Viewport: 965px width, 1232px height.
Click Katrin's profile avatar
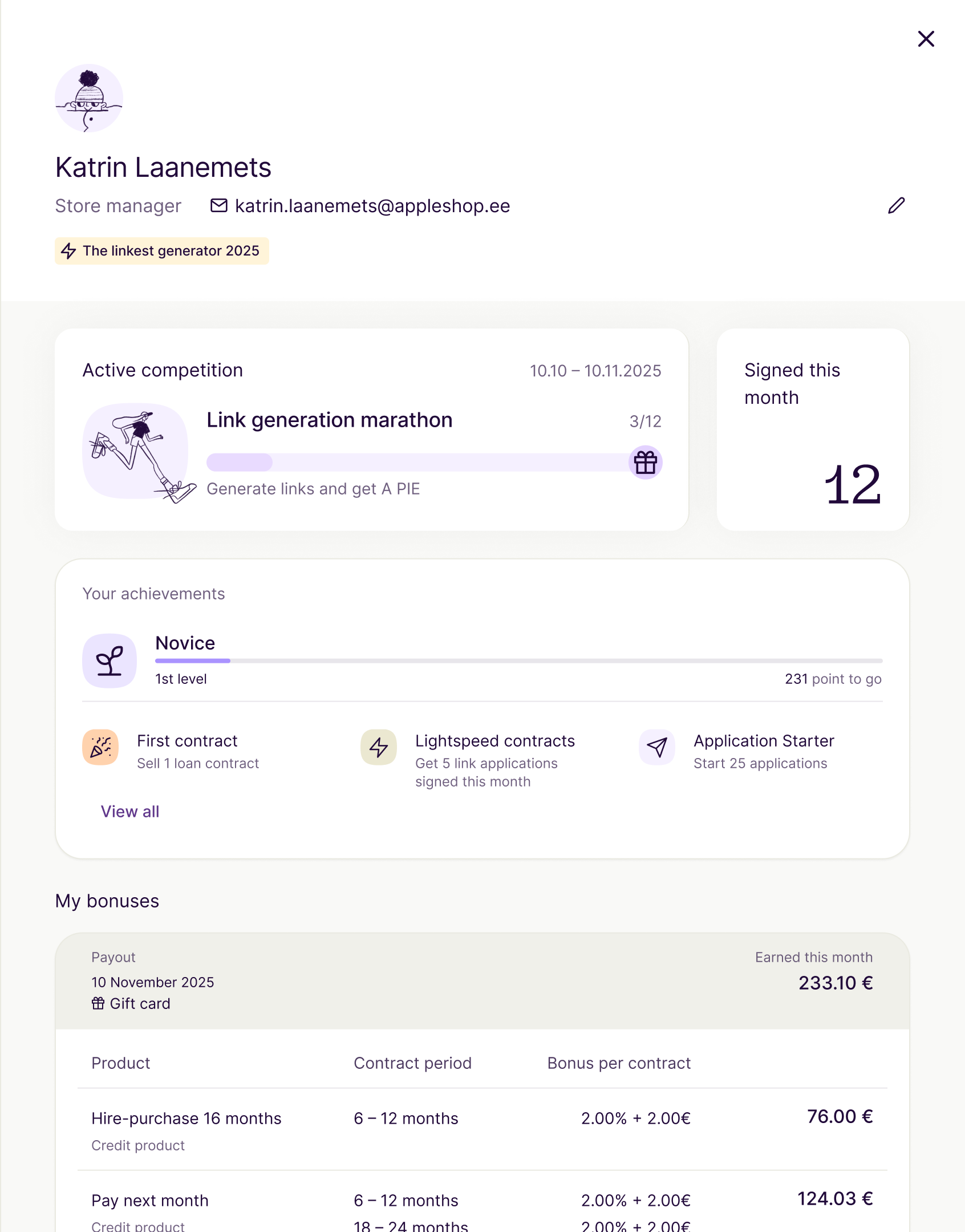pos(89,98)
